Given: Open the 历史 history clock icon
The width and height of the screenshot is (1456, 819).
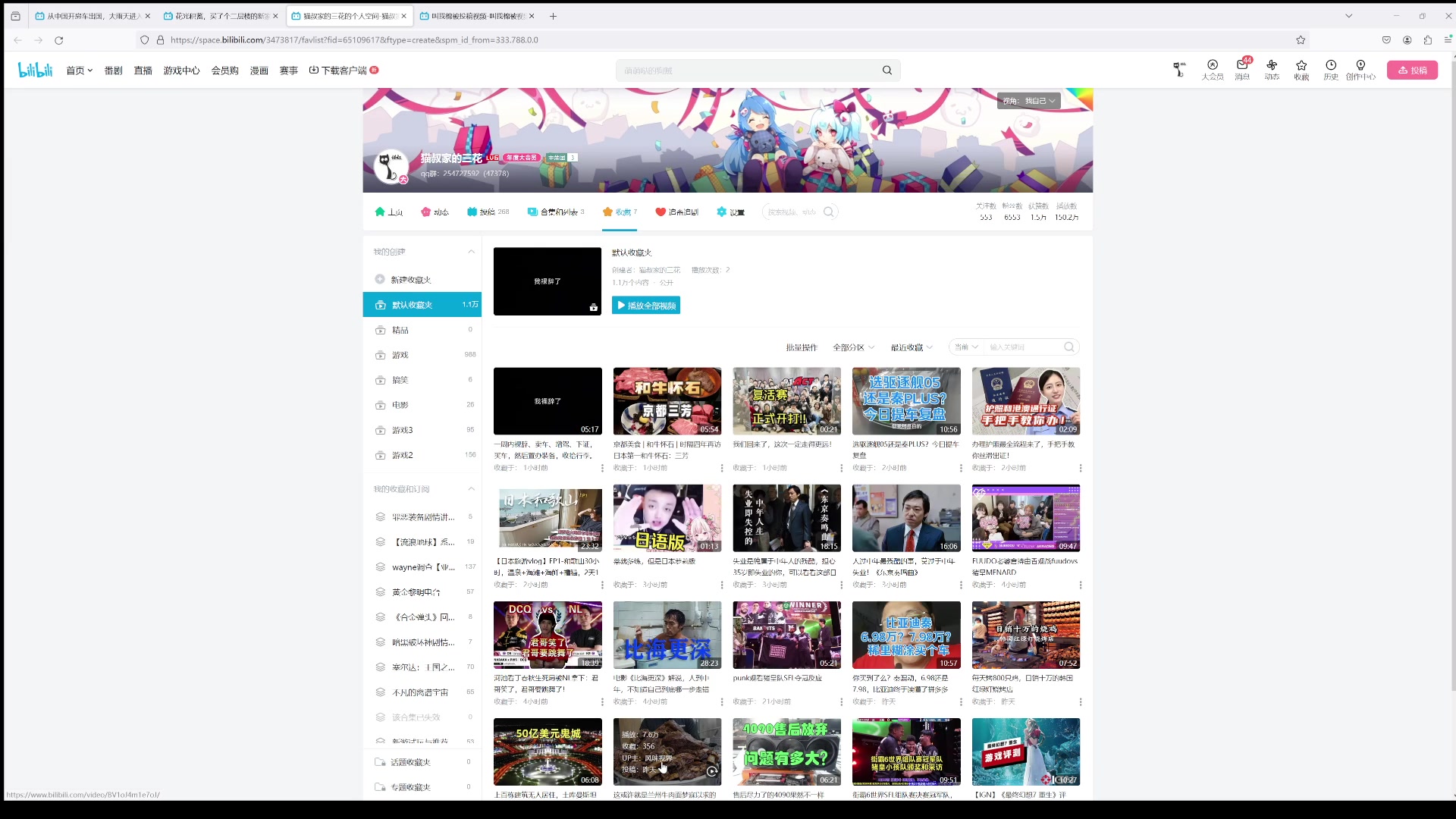Looking at the screenshot, I should [1331, 66].
